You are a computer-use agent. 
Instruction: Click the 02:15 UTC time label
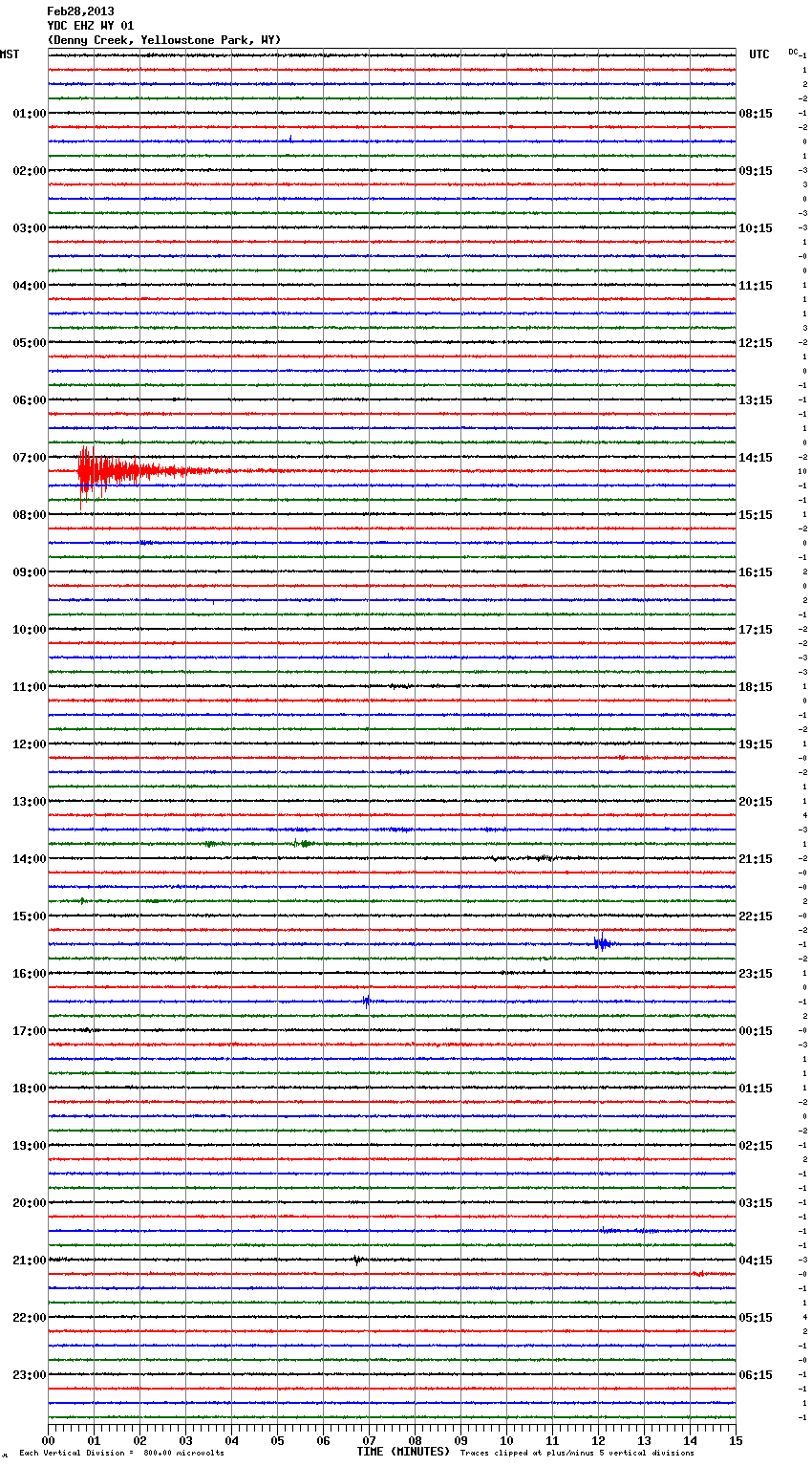(756, 1146)
